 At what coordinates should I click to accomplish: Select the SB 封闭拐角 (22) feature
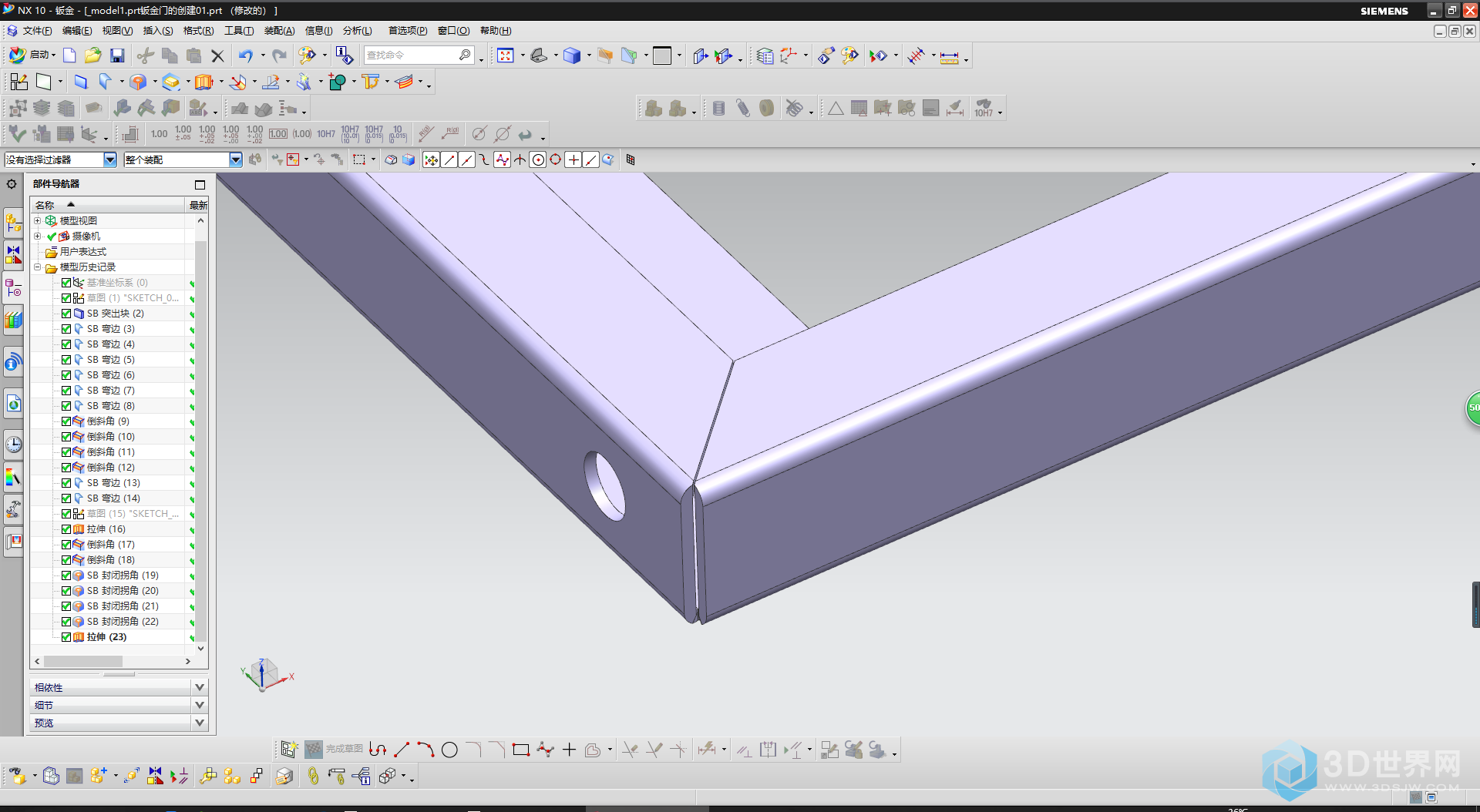pyautogui.click(x=123, y=622)
